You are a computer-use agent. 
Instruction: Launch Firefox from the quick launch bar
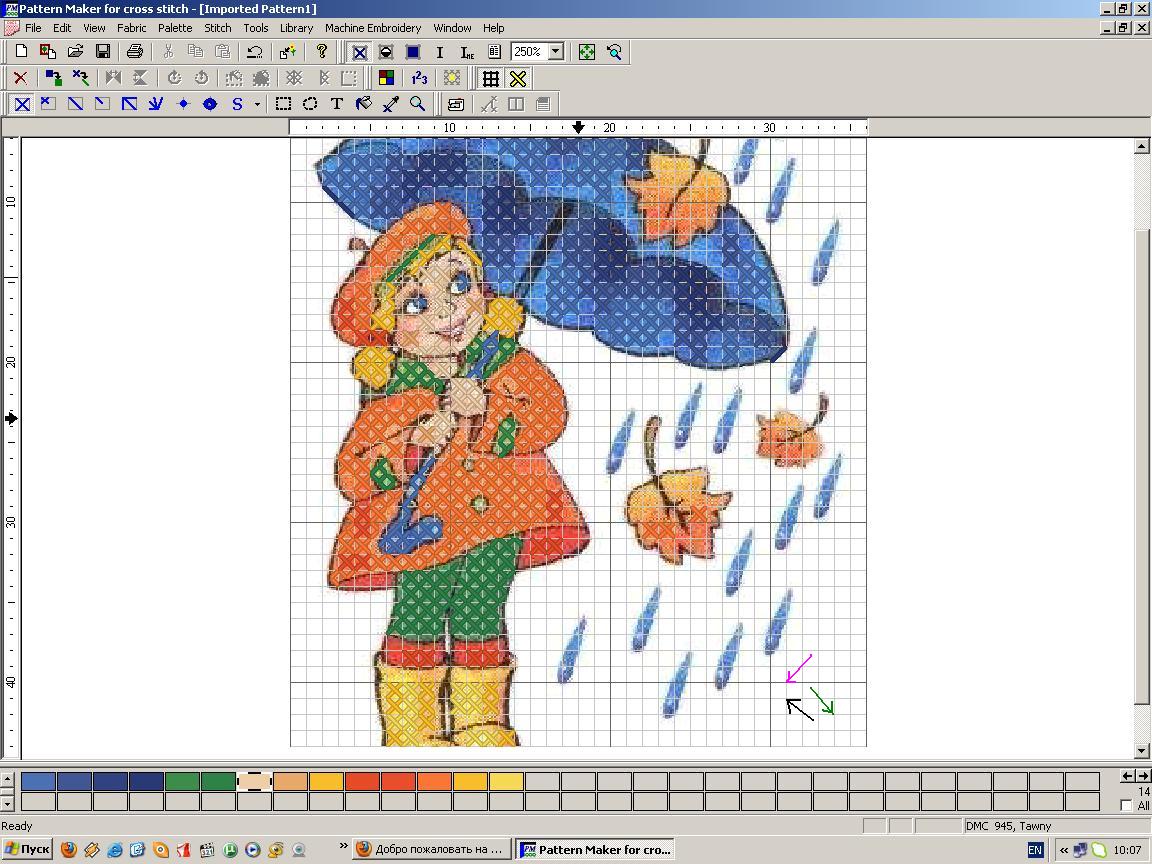click(x=68, y=850)
